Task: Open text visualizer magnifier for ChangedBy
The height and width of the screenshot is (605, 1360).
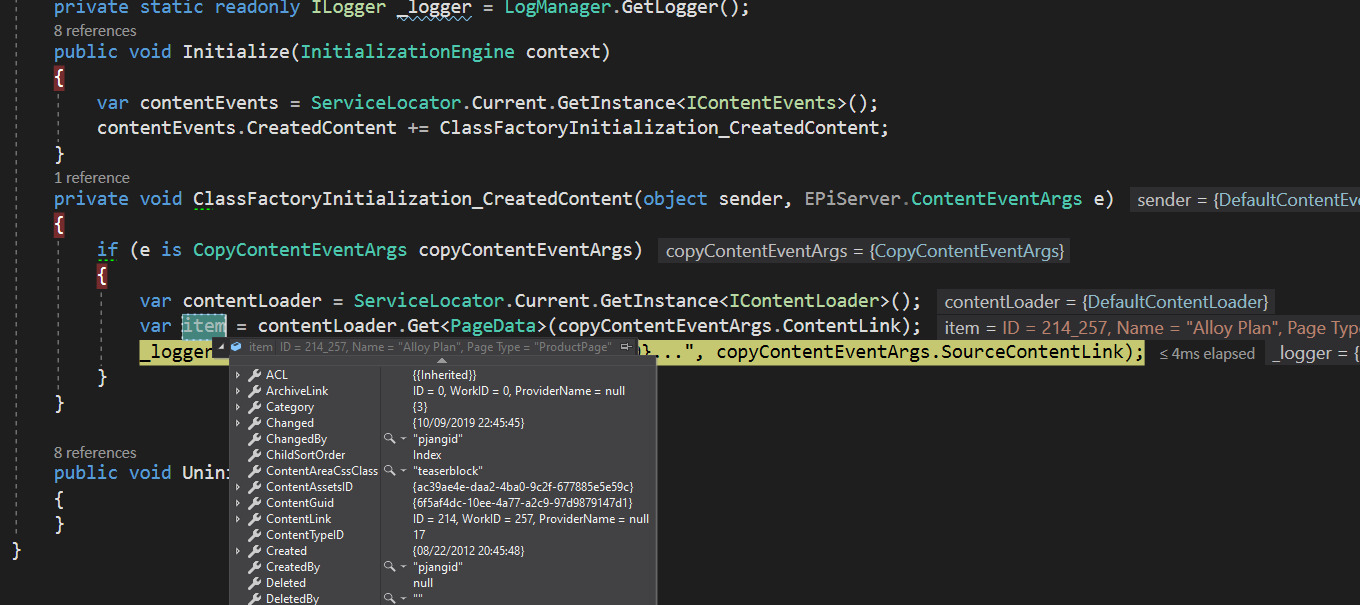Action: [390, 439]
